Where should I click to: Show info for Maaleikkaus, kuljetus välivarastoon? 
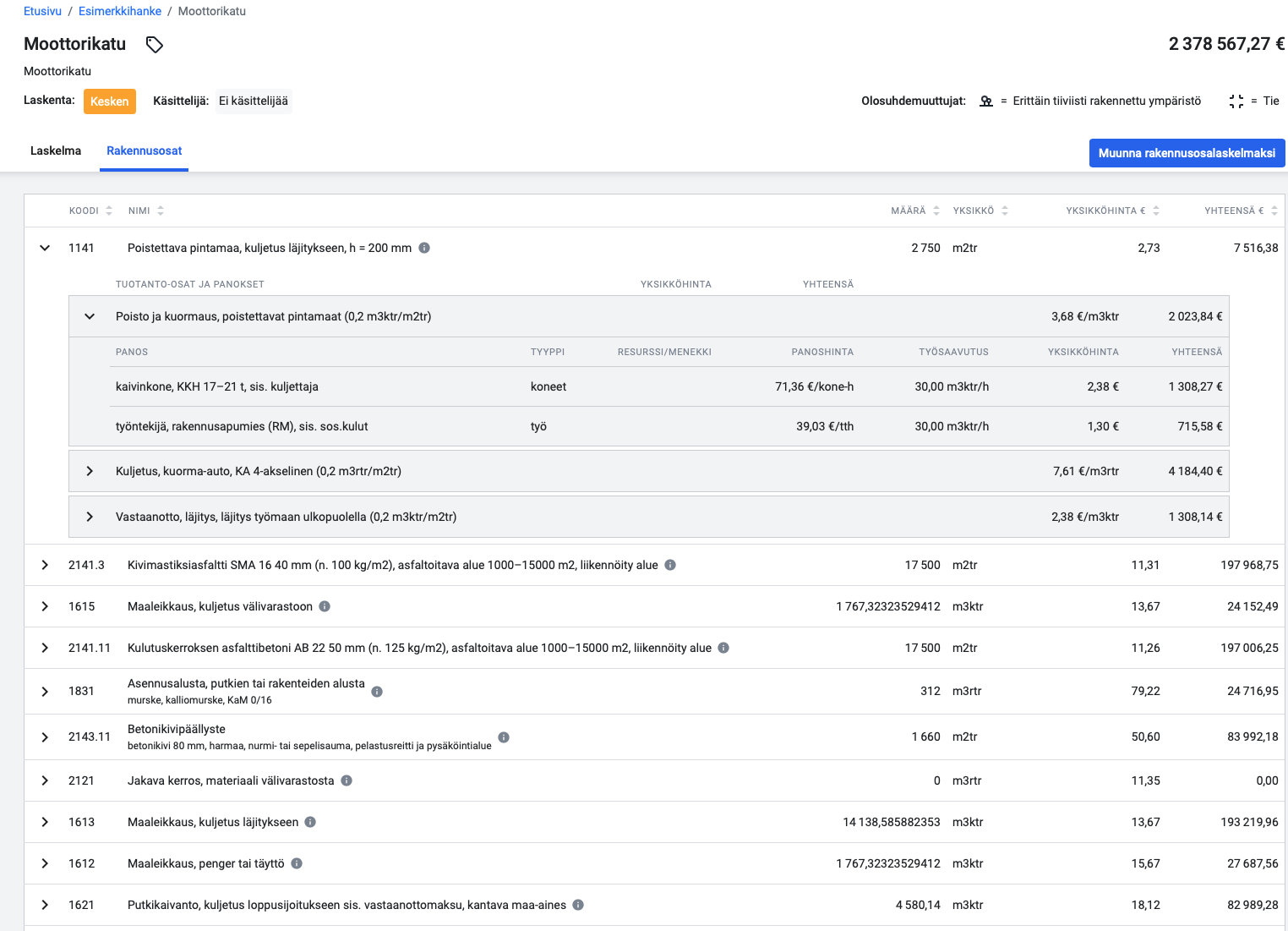pos(325,606)
